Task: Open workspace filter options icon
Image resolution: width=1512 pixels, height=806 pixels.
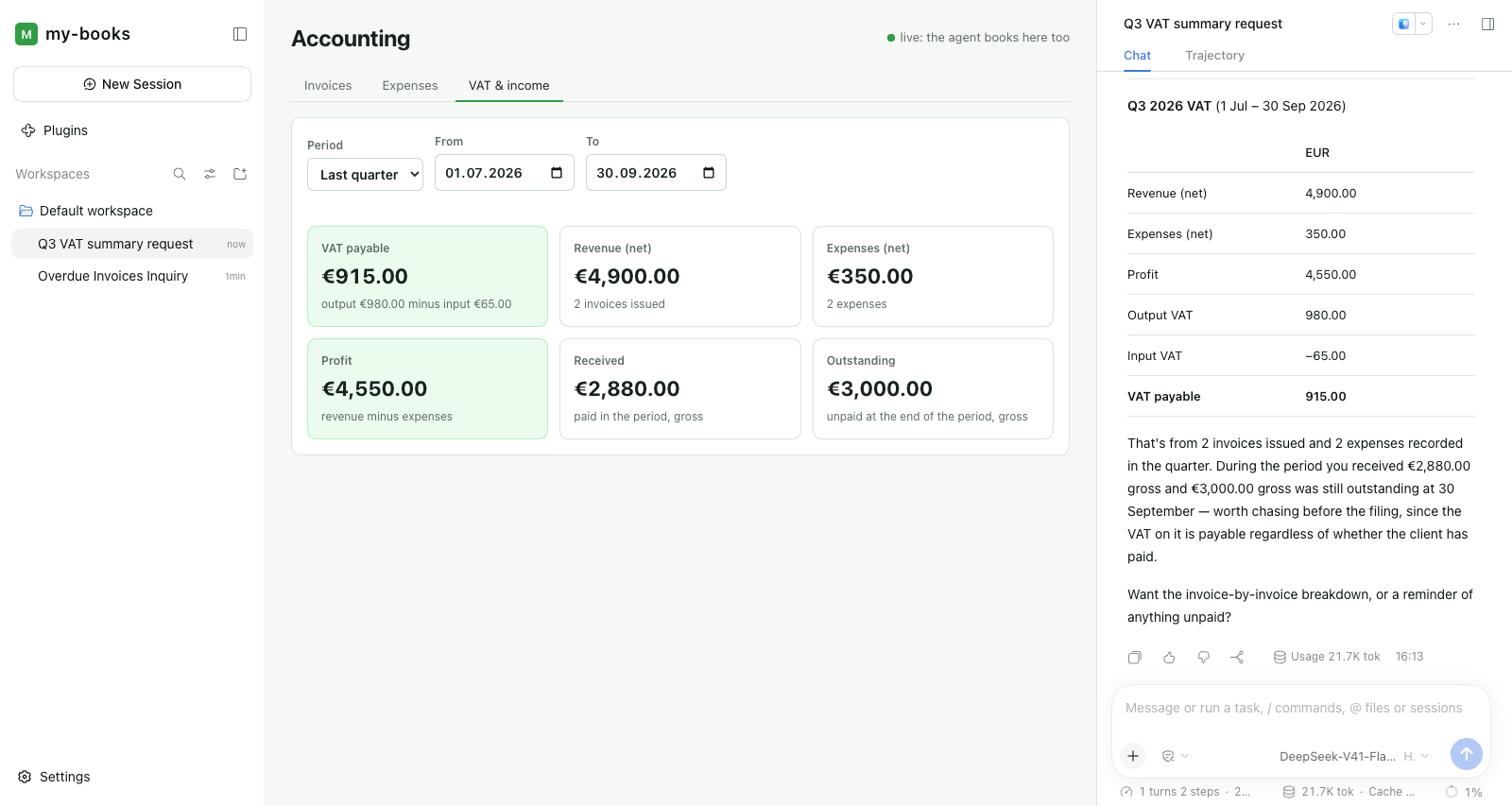Action: tap(210, 174)
